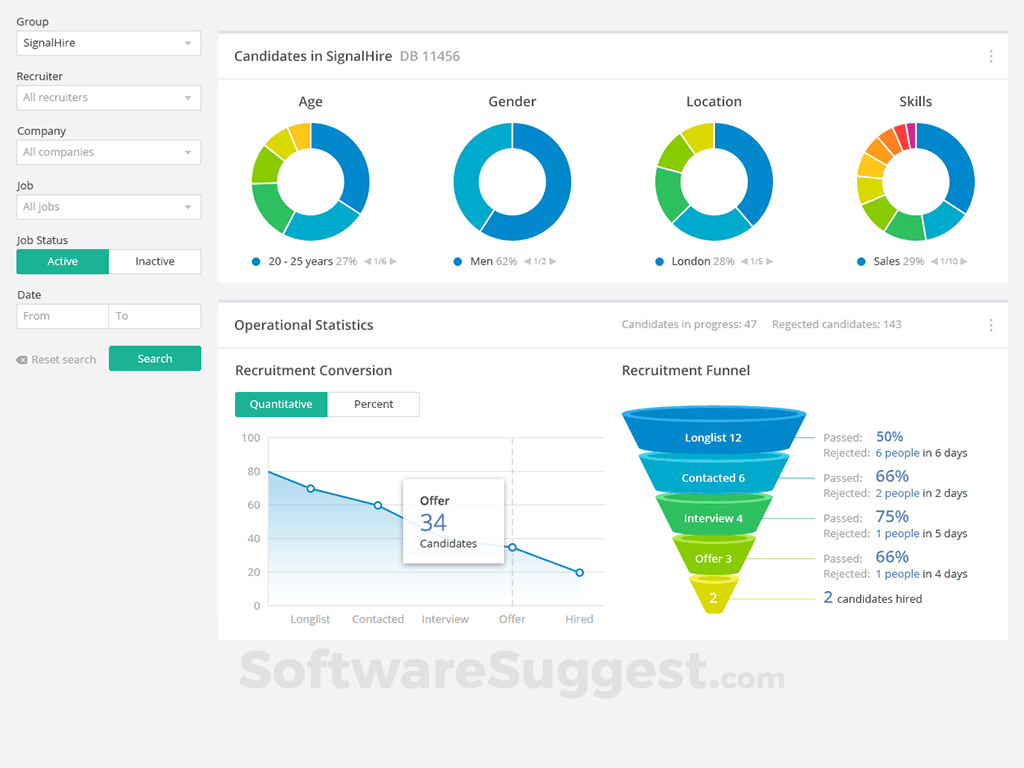The width and height of the screenshot is (1024, 768).
Task: Select the Active job status
Action: coord(62,261)
